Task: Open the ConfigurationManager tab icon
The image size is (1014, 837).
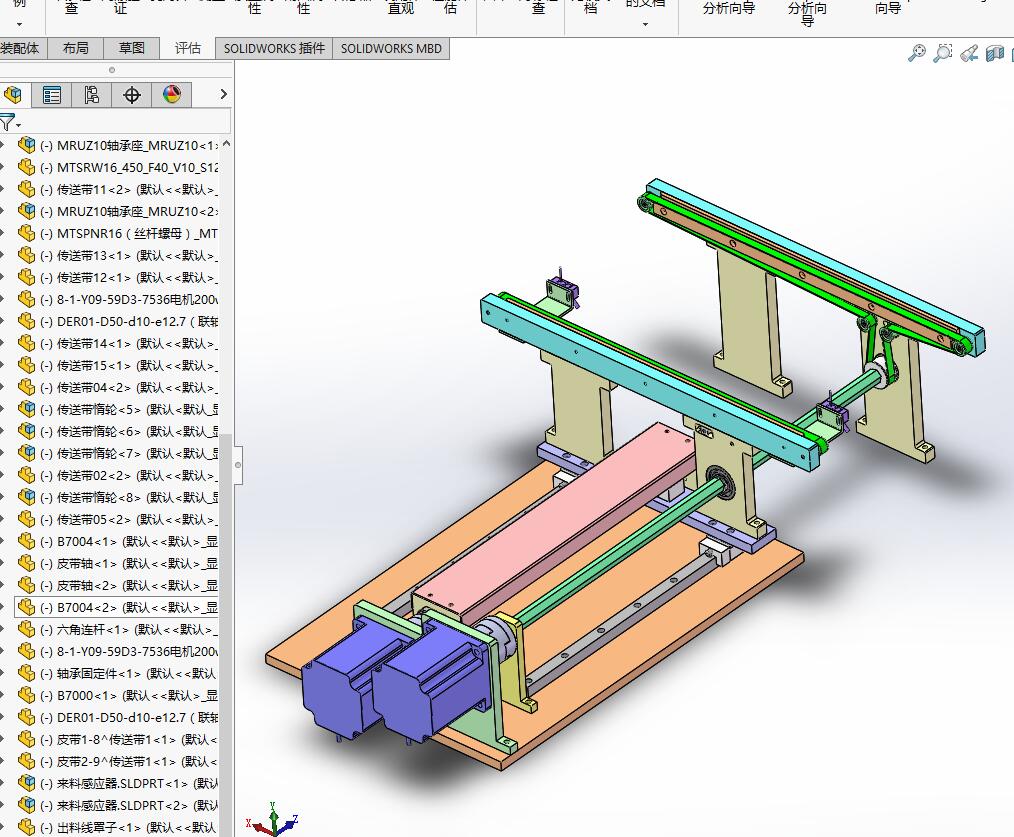Action: pos(92,95)
